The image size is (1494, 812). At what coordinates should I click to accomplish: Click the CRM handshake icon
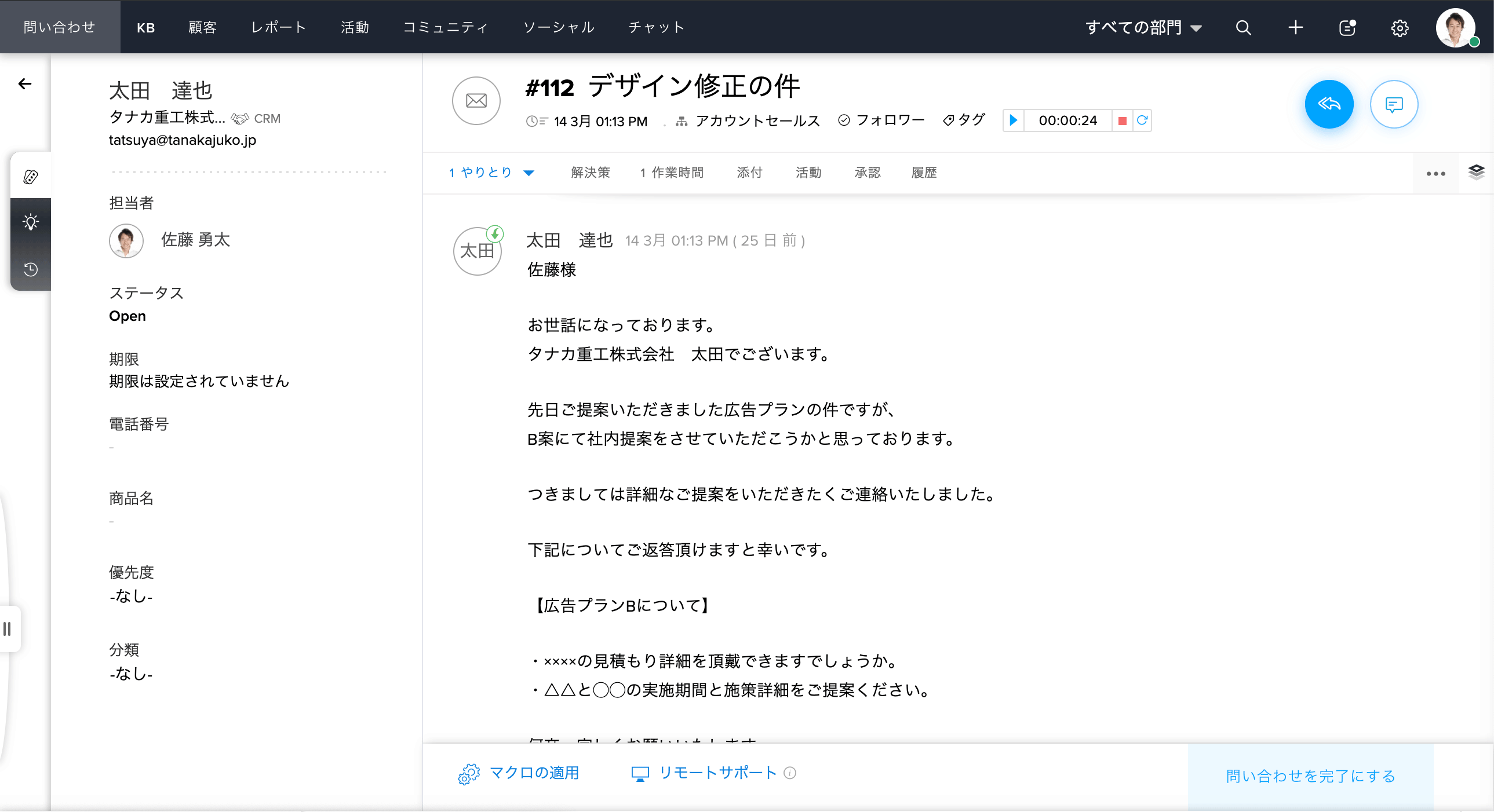(x=239, y=119)
